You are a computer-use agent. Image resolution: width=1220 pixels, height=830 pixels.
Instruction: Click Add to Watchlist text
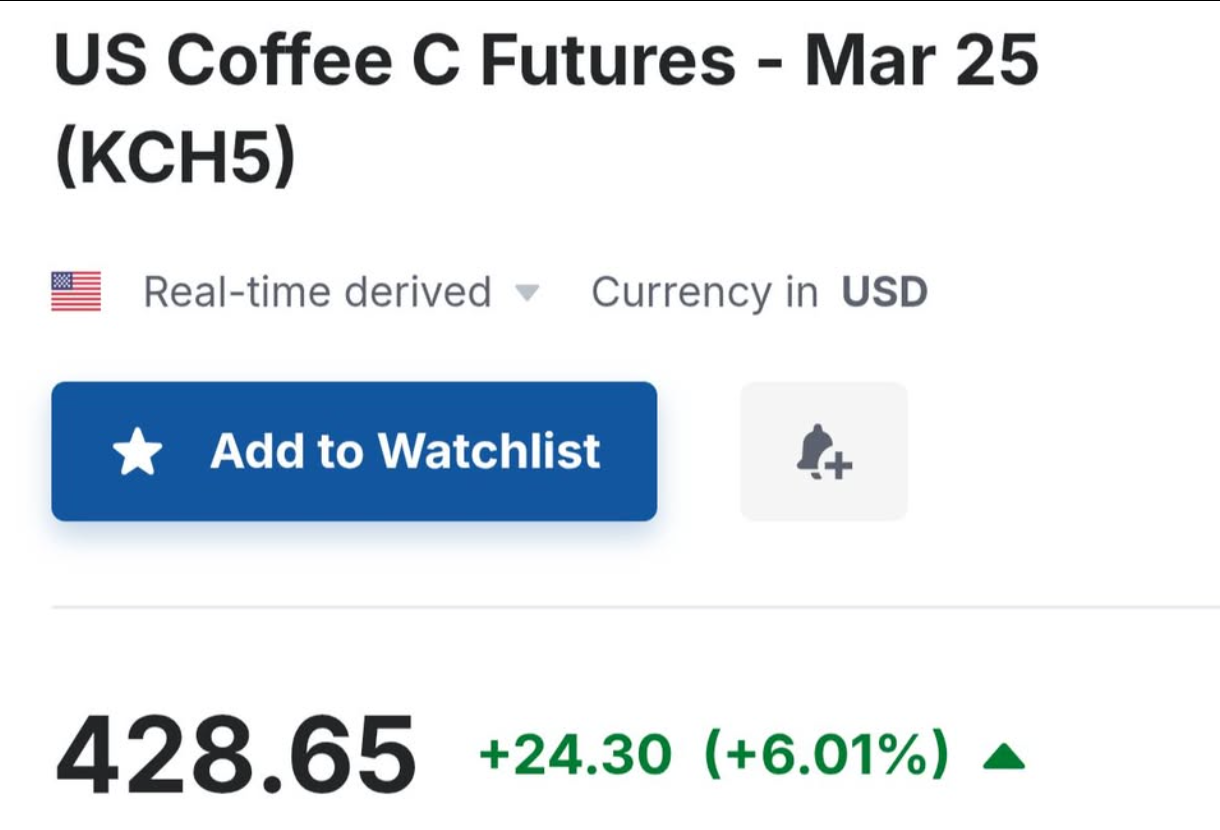405,451
